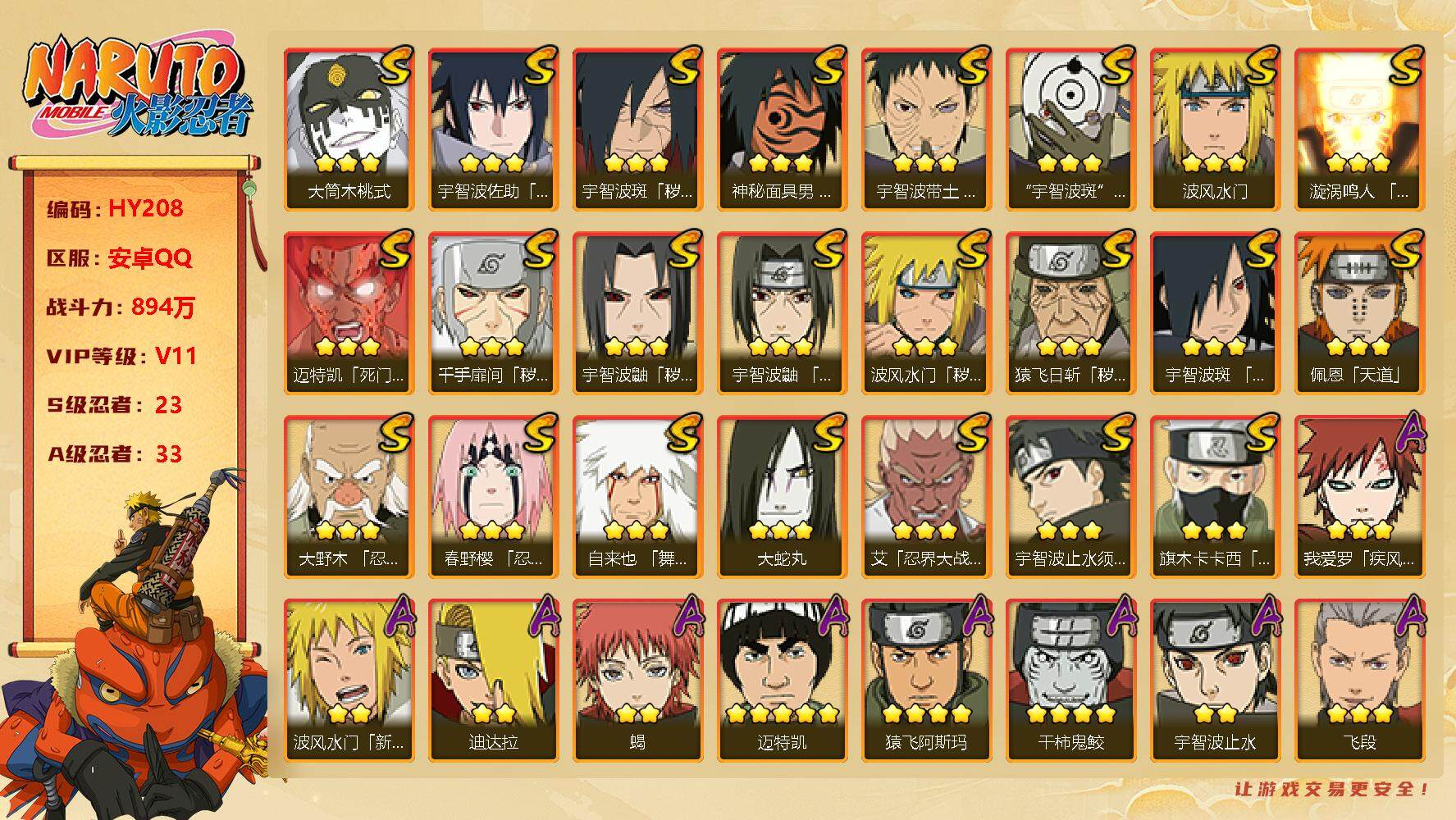Click the 佩恩「天道」 character card
1456x820 pixels.
click(x=1359, y=312)
